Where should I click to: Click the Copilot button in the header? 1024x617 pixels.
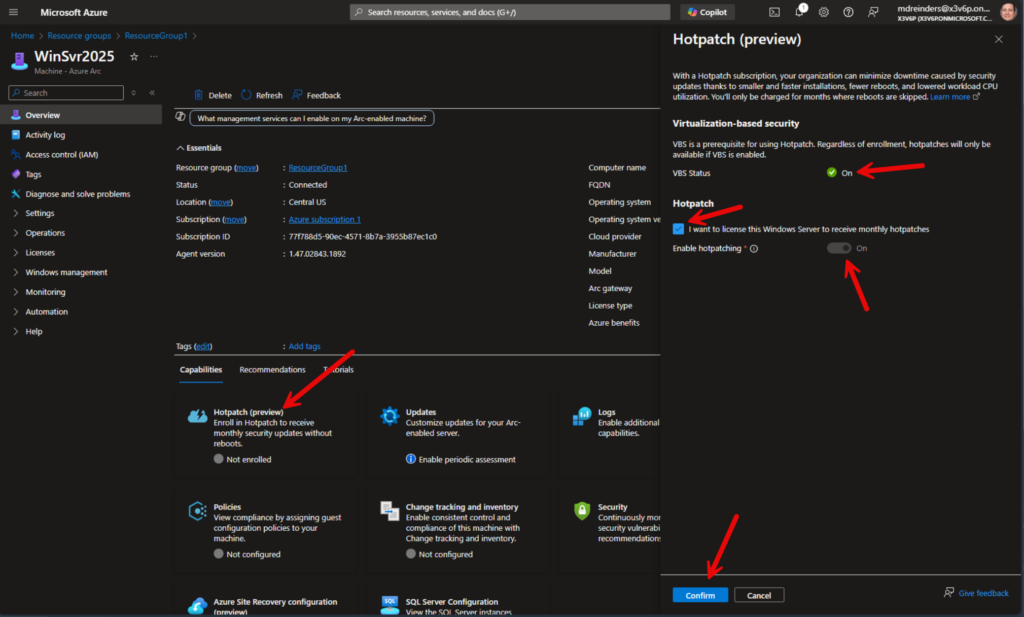[x=707, y=12]
